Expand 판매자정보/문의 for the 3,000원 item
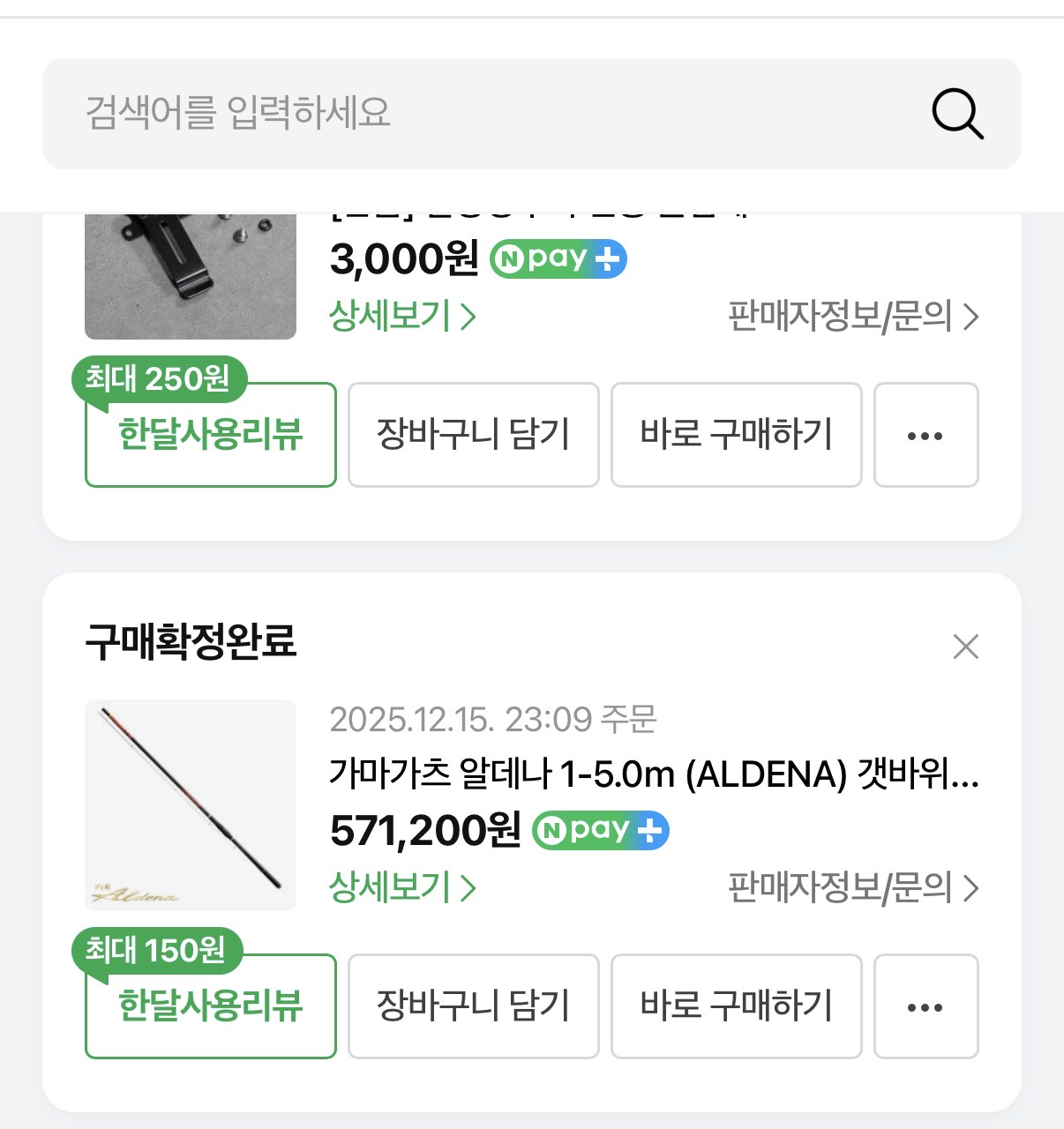 point(852,317)
